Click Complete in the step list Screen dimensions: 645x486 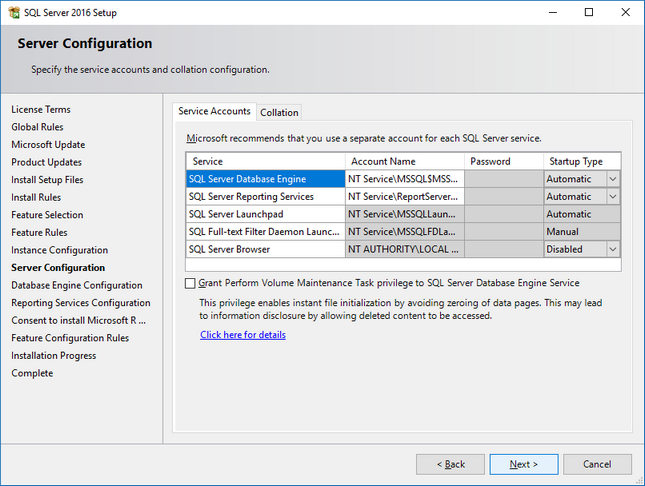point(32,373)
